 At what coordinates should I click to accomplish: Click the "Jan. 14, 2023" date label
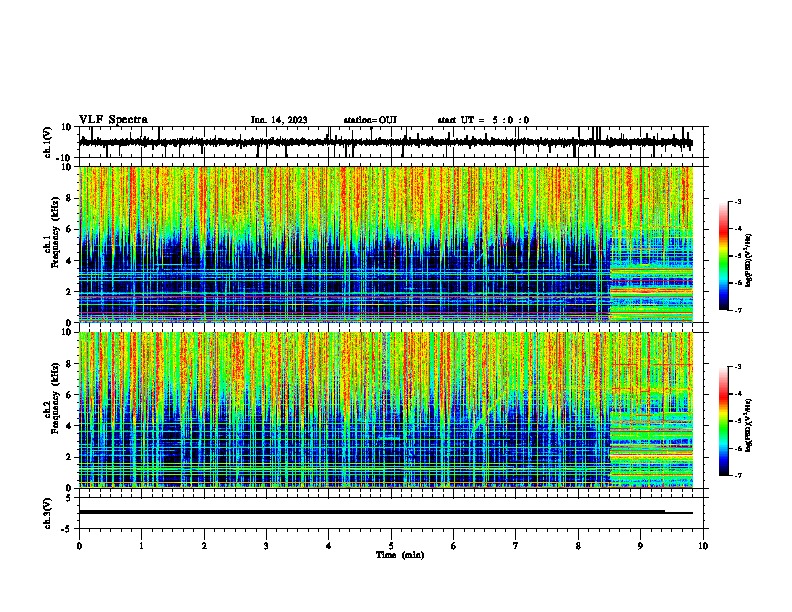point(279,120)
